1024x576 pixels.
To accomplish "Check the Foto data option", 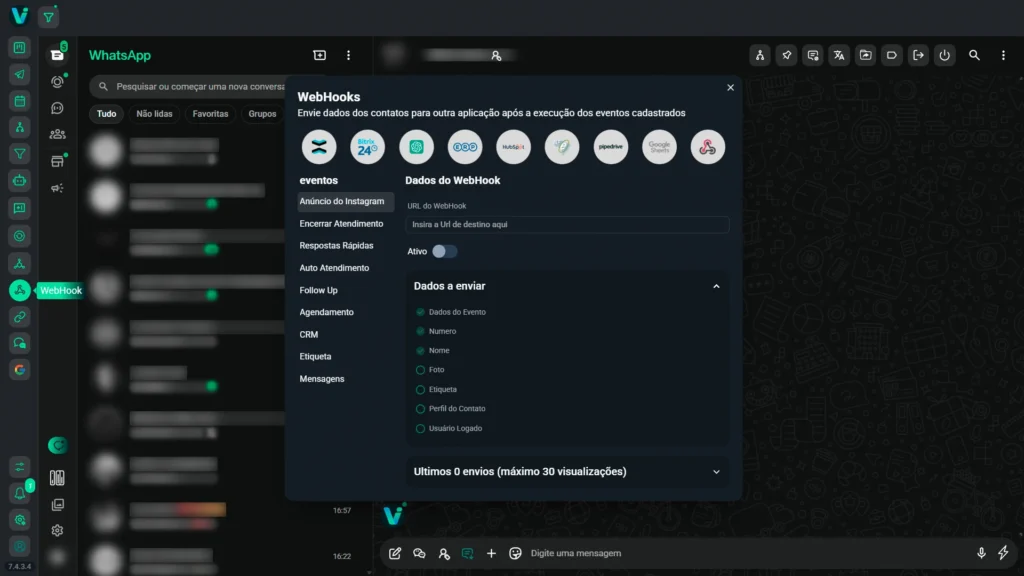I will (x=421, y=370).
